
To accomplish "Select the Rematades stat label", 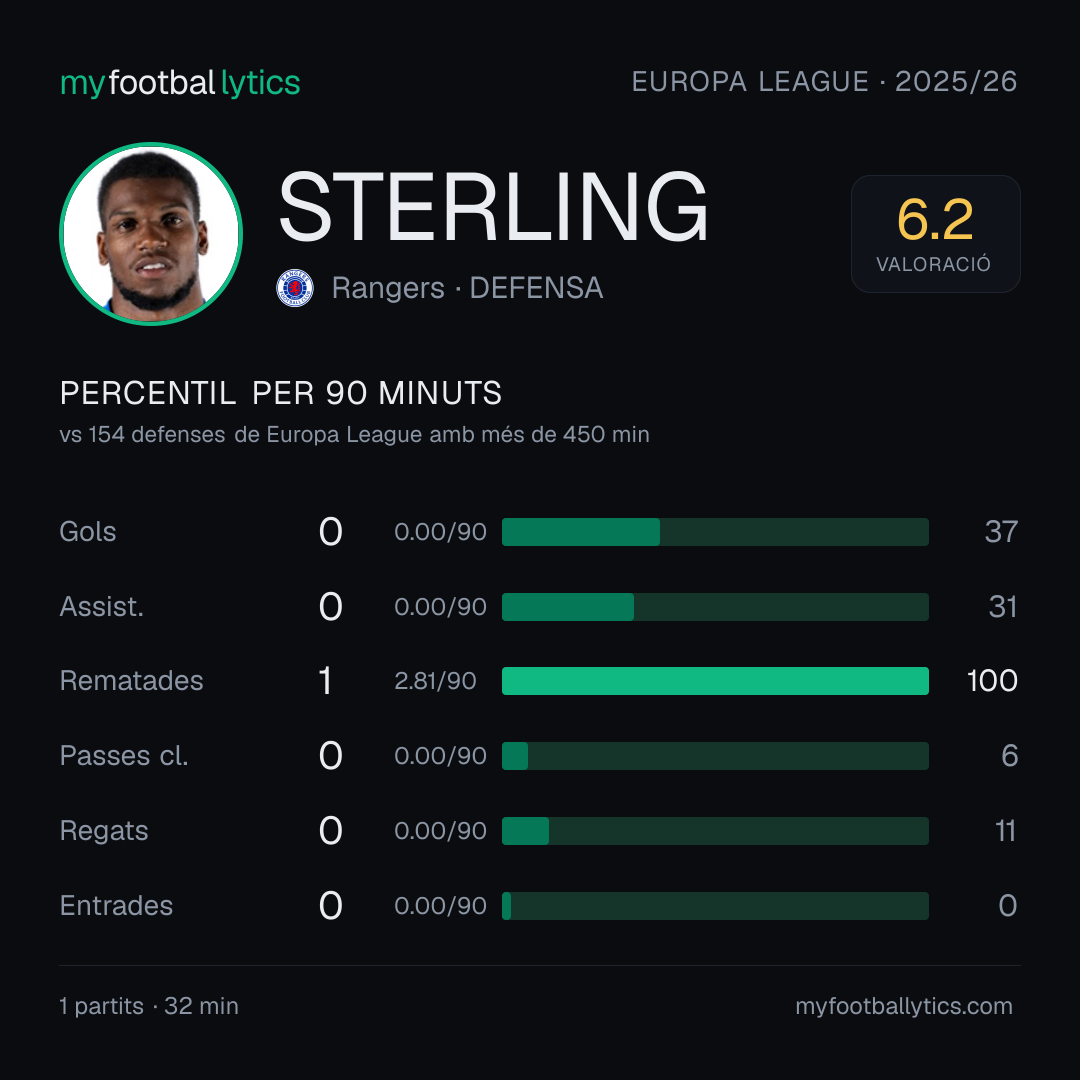I will (132, 681).
